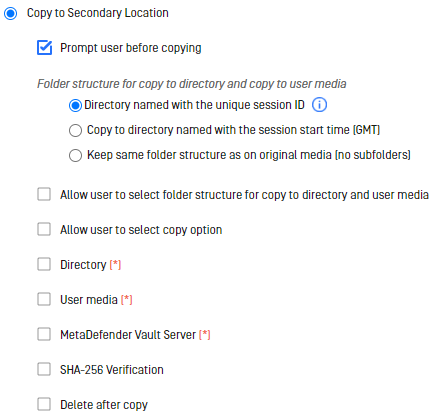The height and width of the screenshot is (419, 435).
Task: Click the italic Folder structure heading text
Action: pos(192,84)
